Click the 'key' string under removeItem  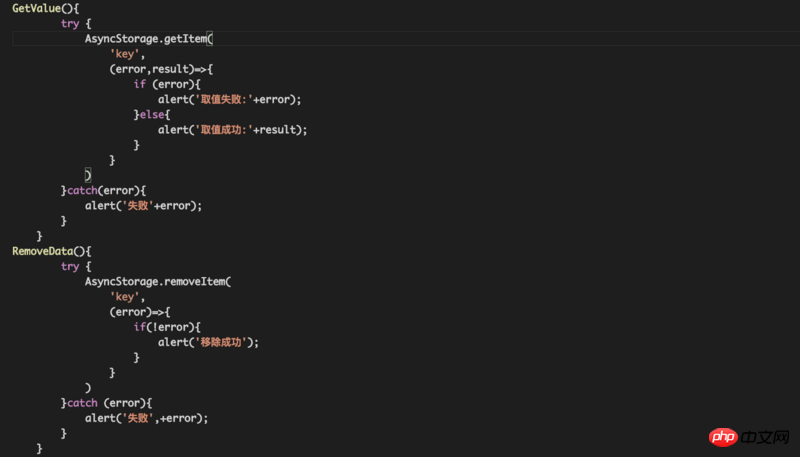pos(126,297)
